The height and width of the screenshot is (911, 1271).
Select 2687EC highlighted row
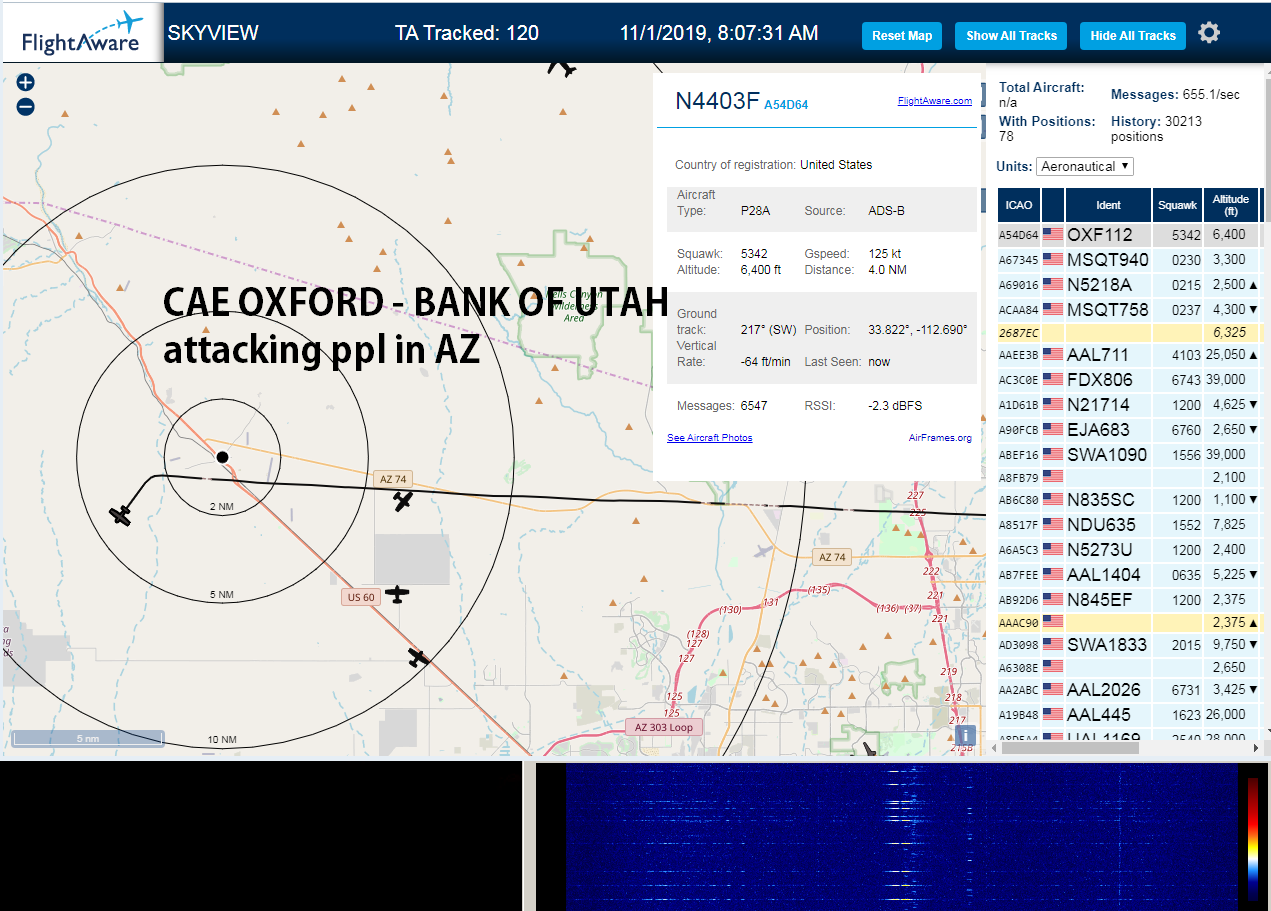click(x=1129, y=332)
